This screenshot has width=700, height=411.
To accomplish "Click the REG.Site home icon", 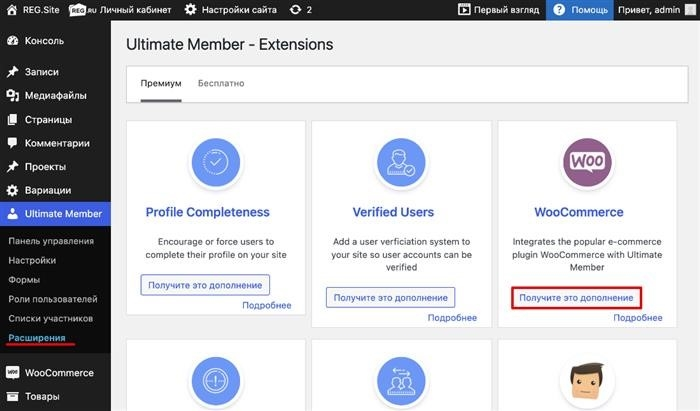I will (x=12, y=9).
